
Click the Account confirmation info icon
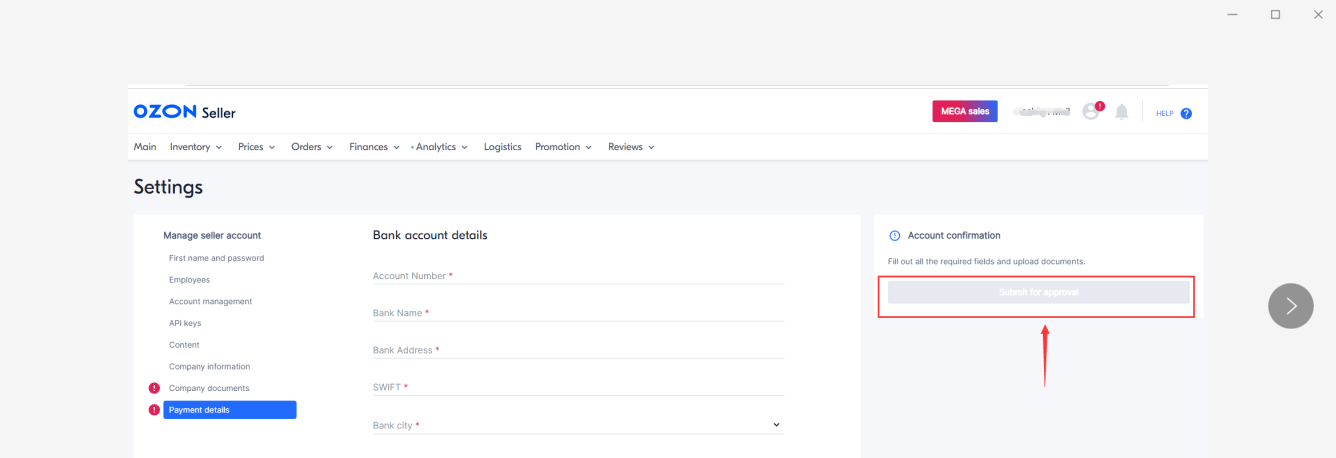click(x=895, y=236)
